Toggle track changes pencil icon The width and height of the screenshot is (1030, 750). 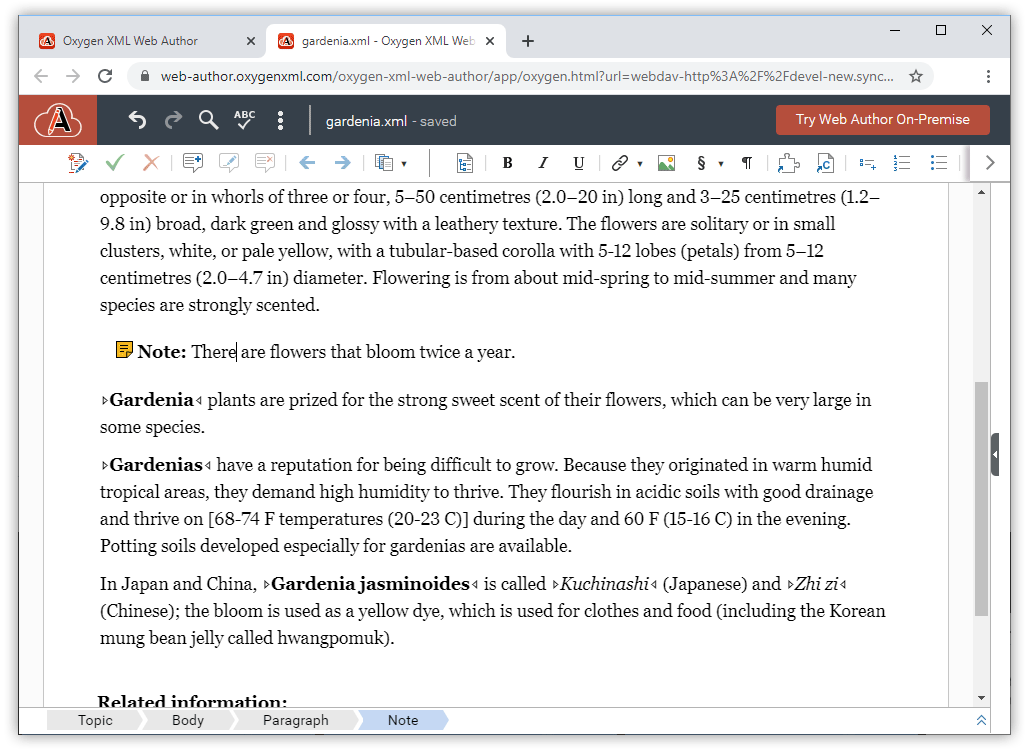[78, 163]
